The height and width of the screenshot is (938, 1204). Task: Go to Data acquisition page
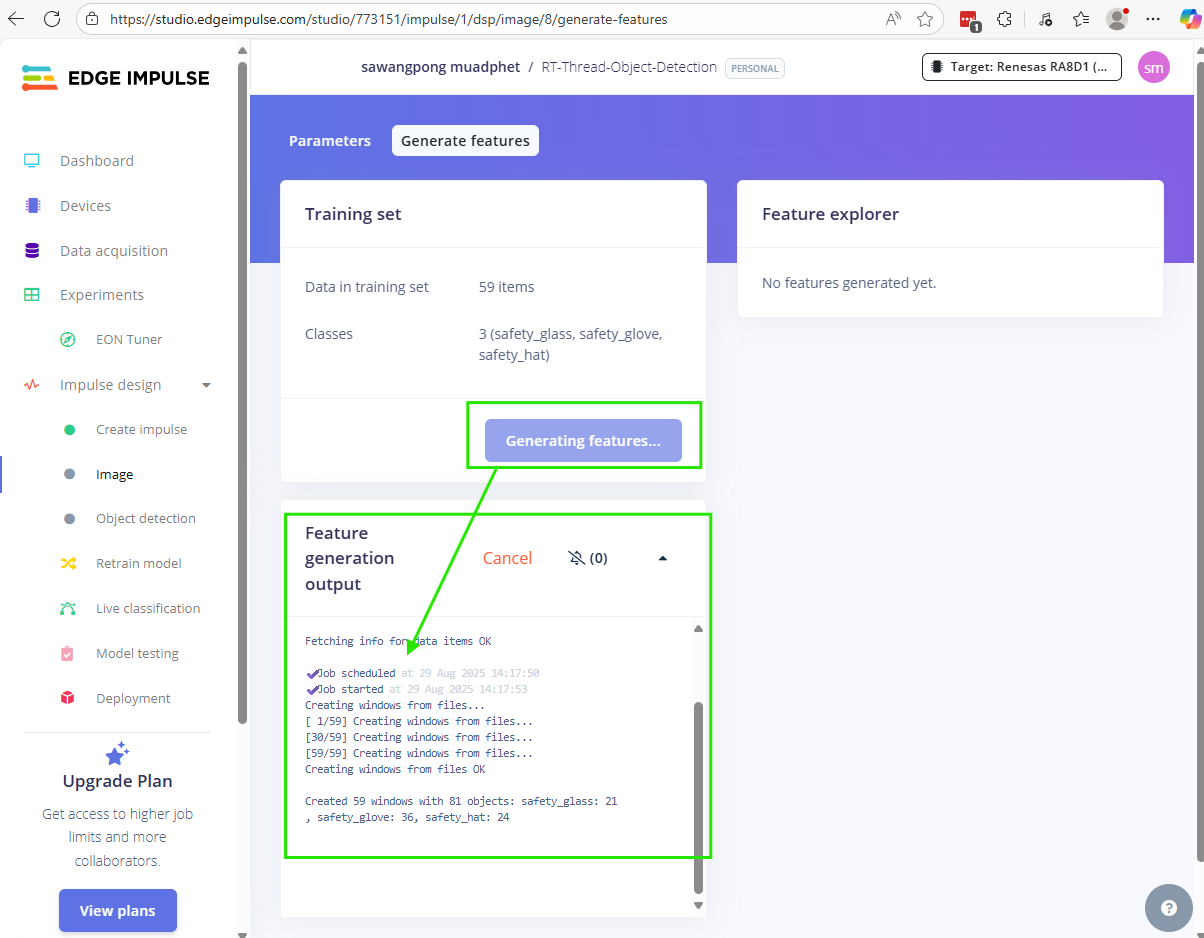click(113, 251)
